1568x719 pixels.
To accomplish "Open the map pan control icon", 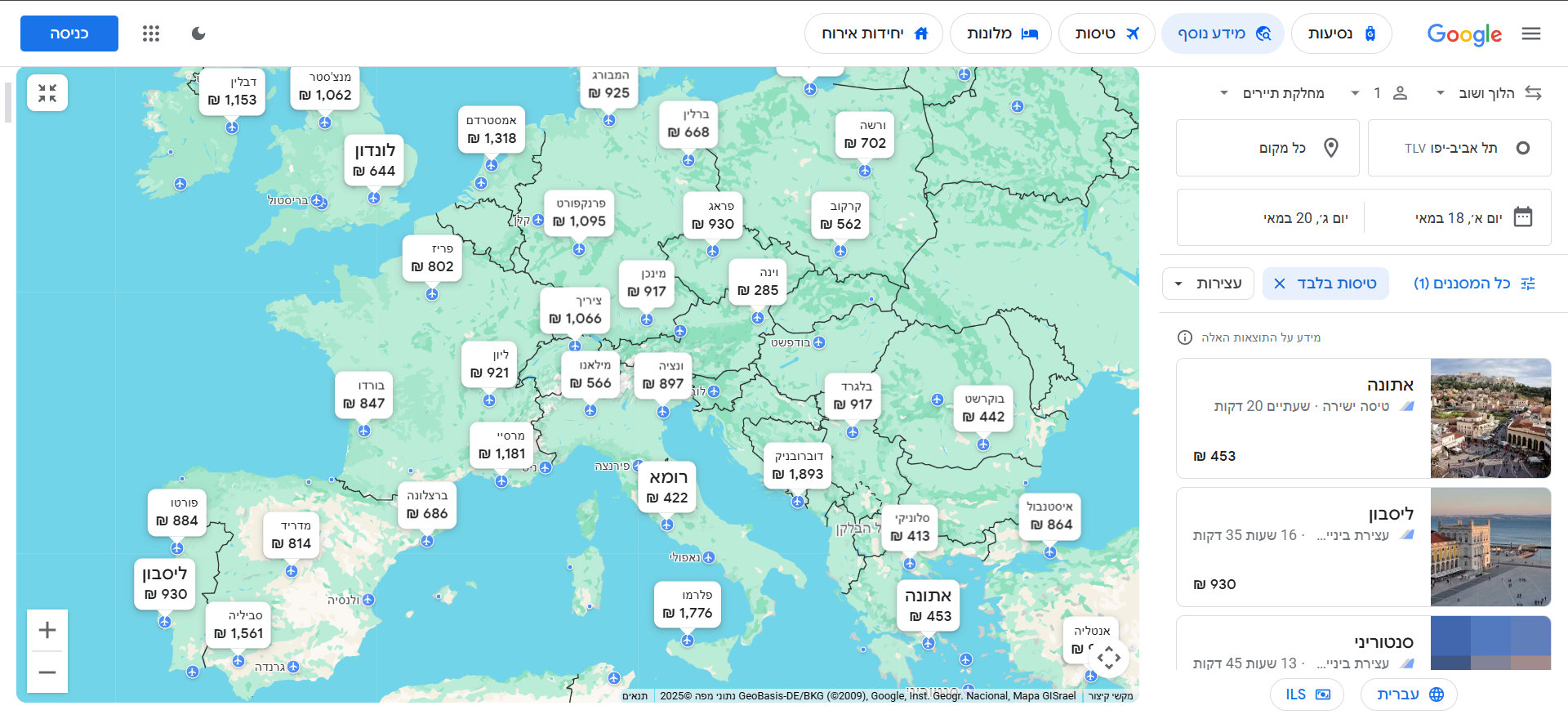I will point(1109,657).
